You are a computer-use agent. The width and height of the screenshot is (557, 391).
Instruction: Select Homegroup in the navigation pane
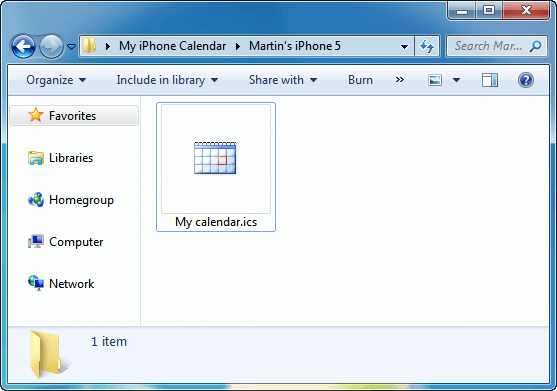(81, 200)
